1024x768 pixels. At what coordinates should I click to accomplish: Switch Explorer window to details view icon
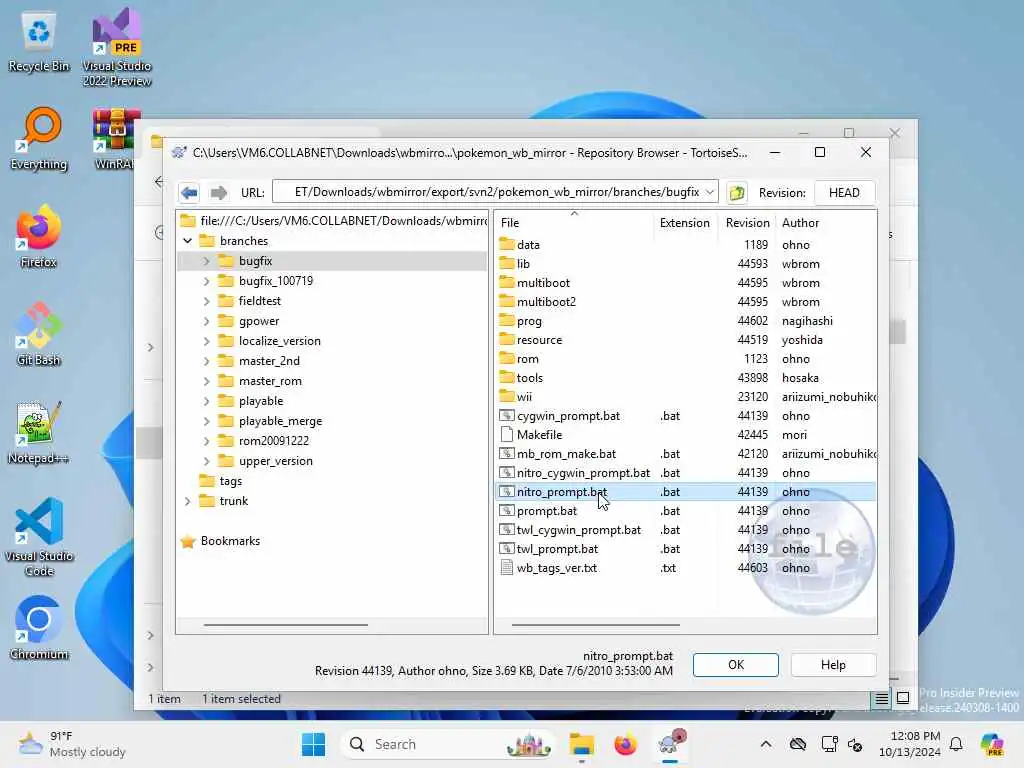coord(881,699)
